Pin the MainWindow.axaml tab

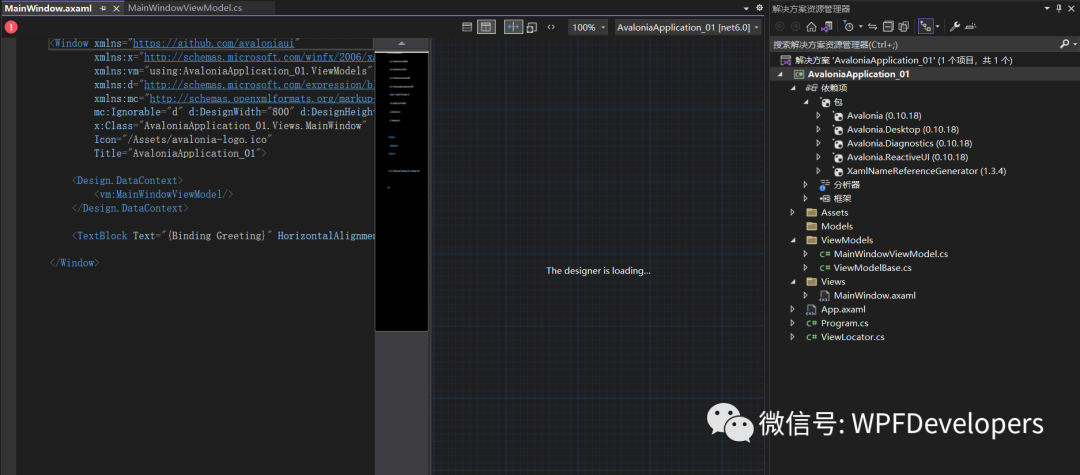(x=103, y=8)
